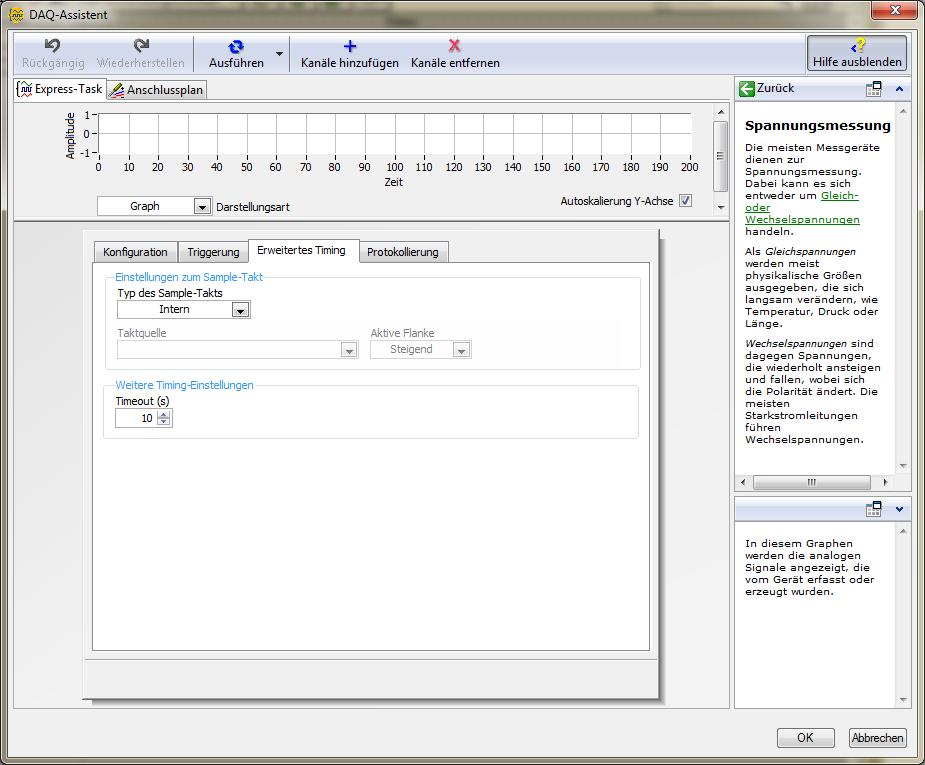The image size is (925, 765).
Task: Open the Aktive Flanke dropdown
Action: pos(461,350)
